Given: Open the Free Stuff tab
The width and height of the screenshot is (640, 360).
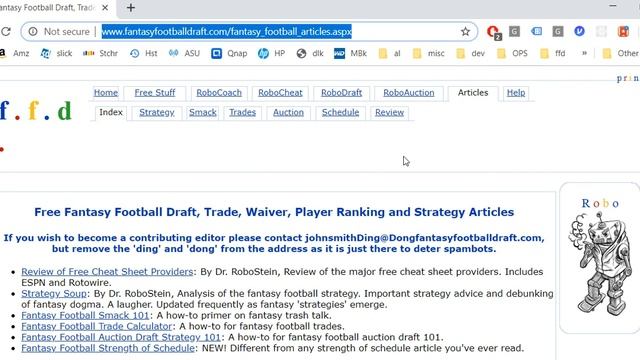Looking at the screenshot, I should (155, 93).
